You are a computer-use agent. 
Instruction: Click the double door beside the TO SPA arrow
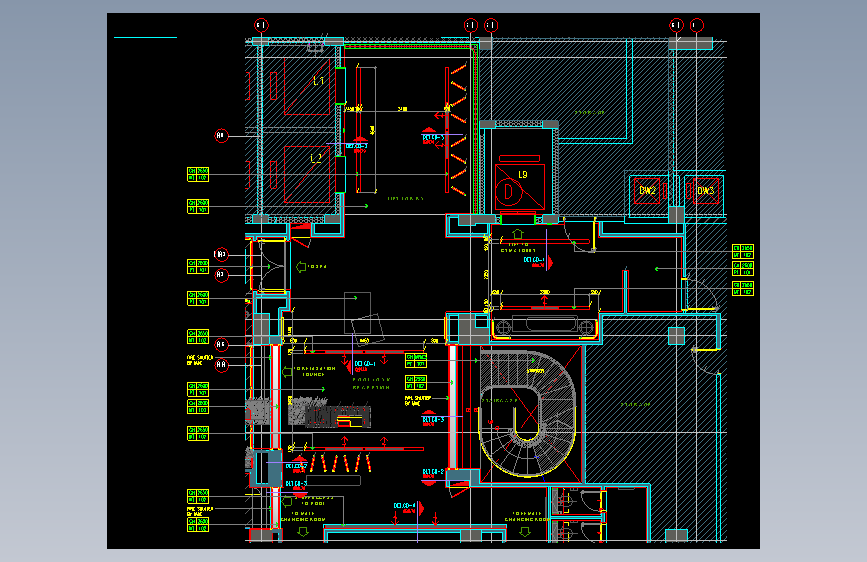[271, 266]
